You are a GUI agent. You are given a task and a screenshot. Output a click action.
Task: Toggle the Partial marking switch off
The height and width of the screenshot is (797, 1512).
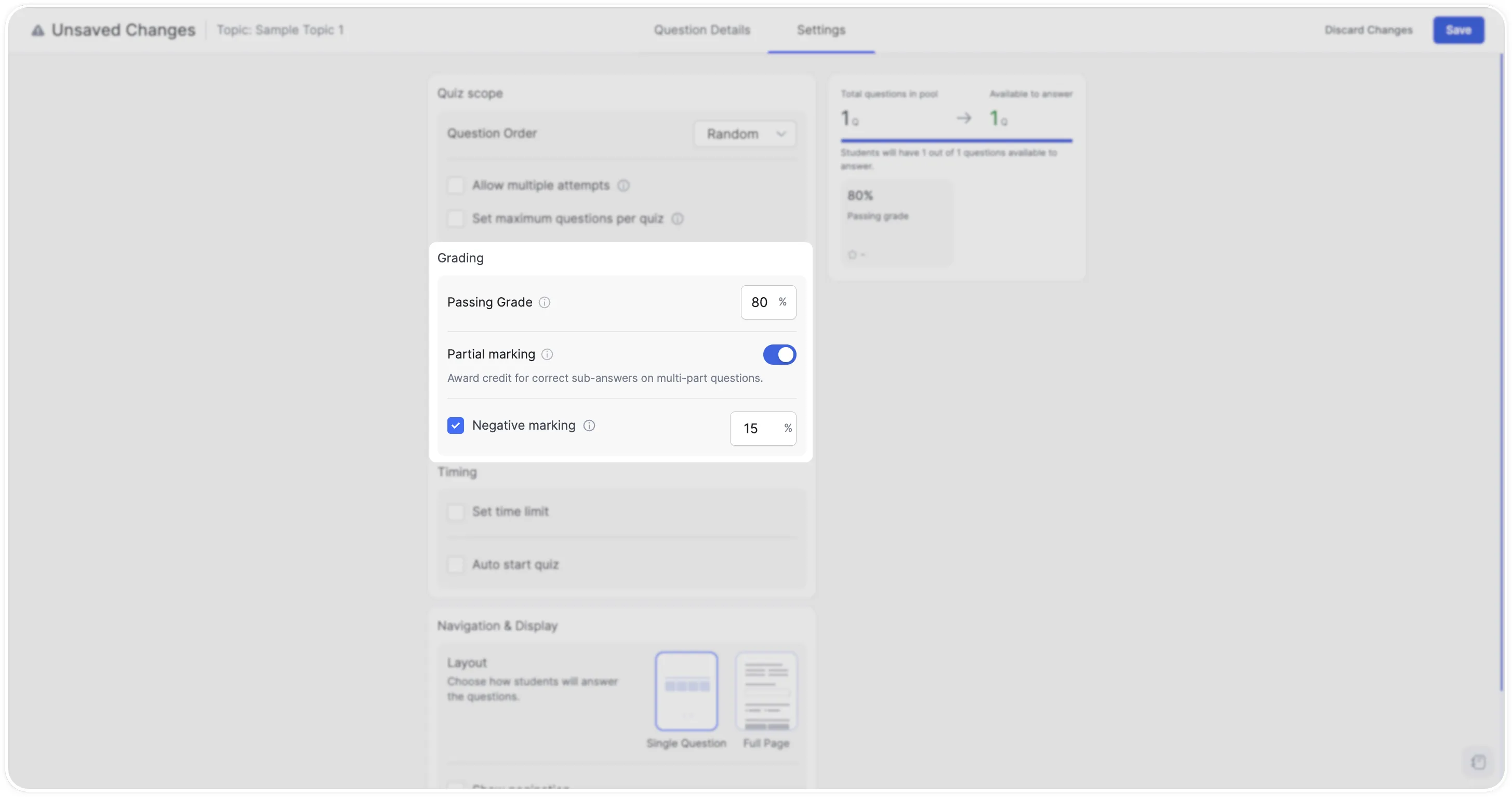point(779,354)
